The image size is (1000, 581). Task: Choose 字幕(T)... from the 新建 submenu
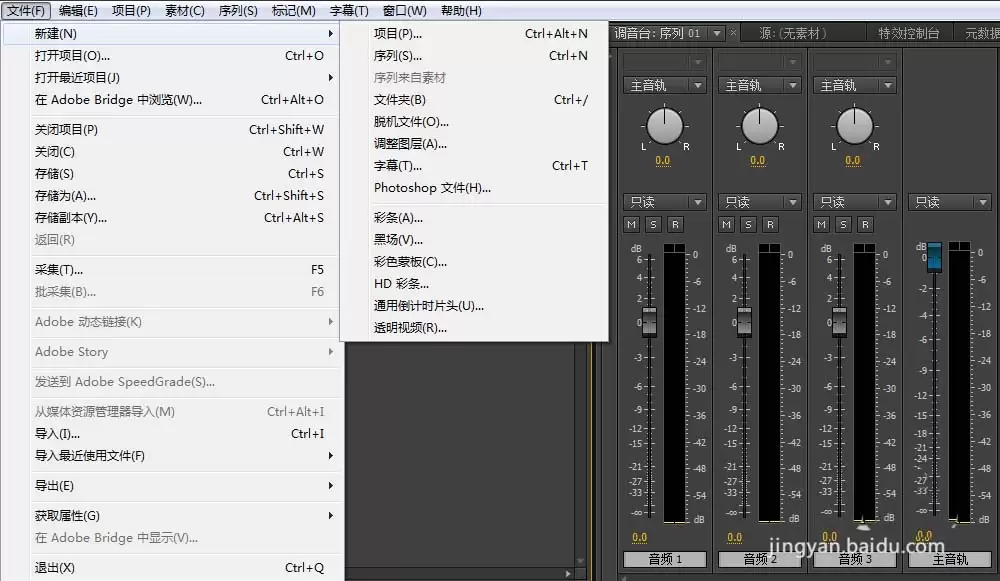point(398,166)
